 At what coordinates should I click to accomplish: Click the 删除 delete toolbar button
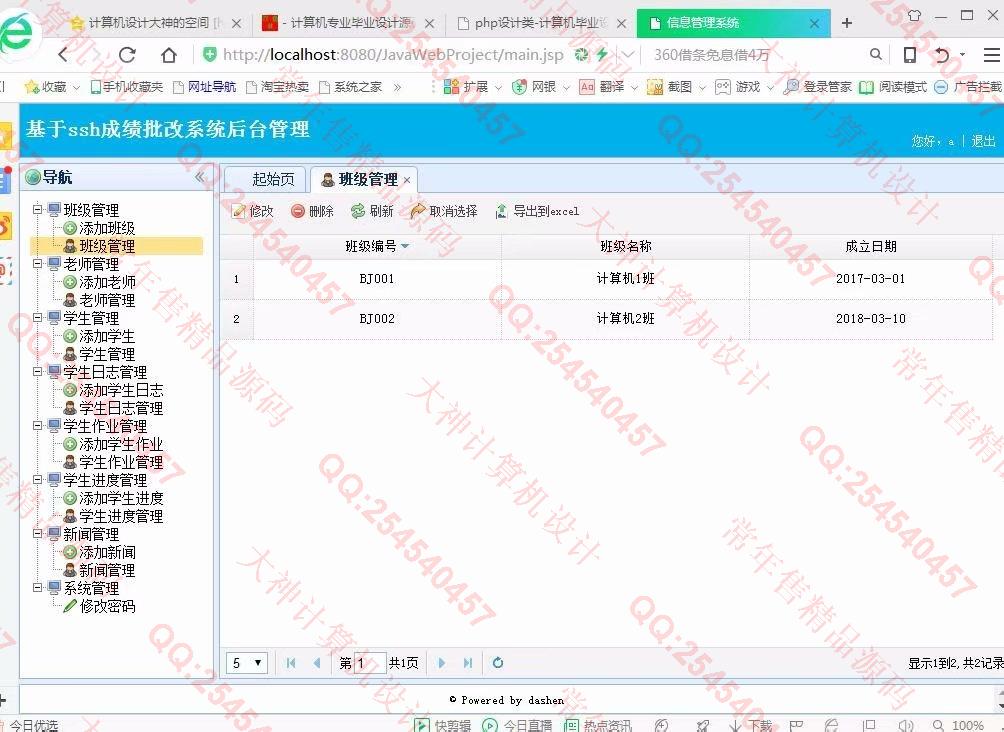[x=312, y=211]
